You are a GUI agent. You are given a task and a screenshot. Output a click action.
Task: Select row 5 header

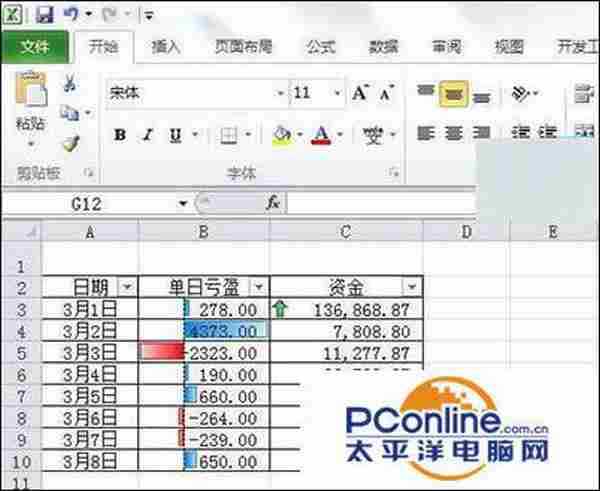tap(21, 353)
